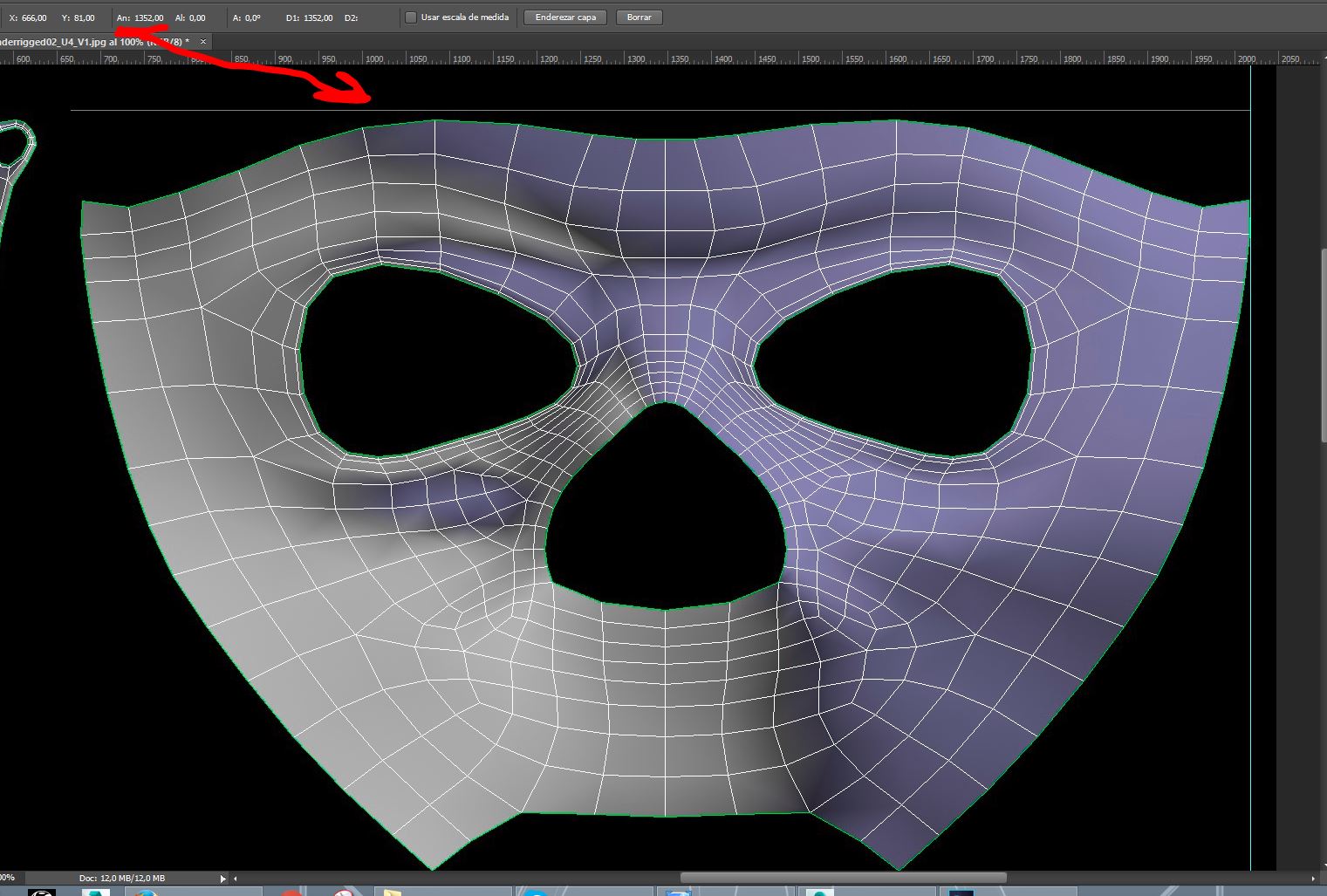Click the vertical guide line at canvas right
This screenshot has height=896, width=1327.
(1250, 523)
